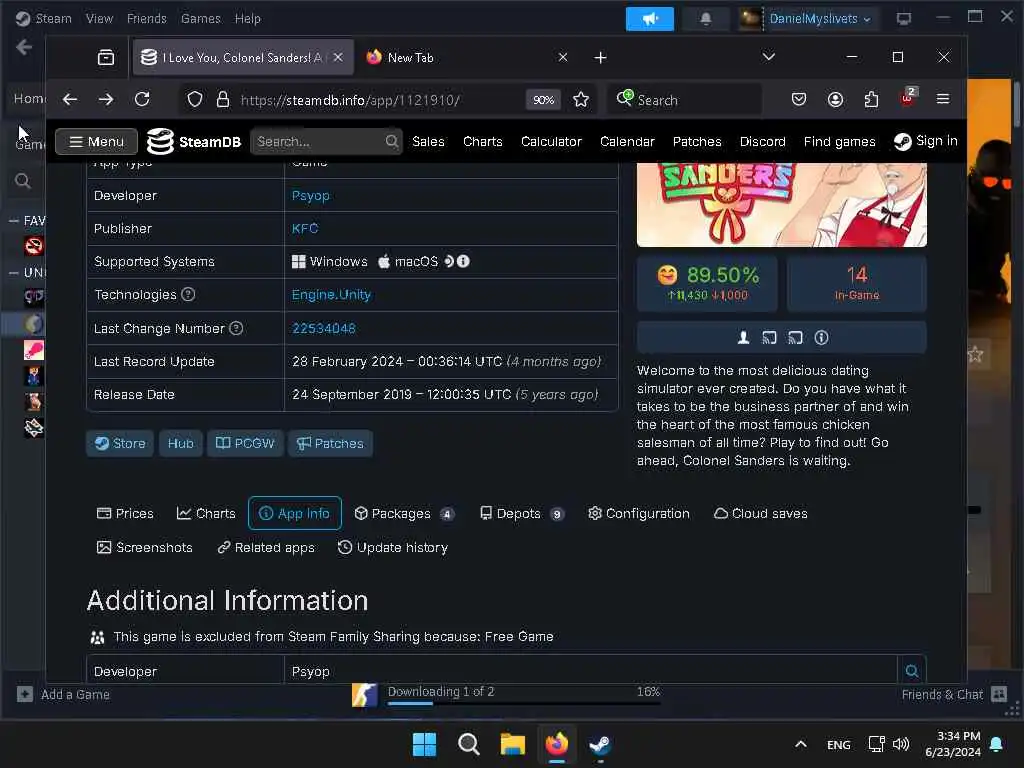
Task: Open Save to Pocket icon
Action: point(799,99)
